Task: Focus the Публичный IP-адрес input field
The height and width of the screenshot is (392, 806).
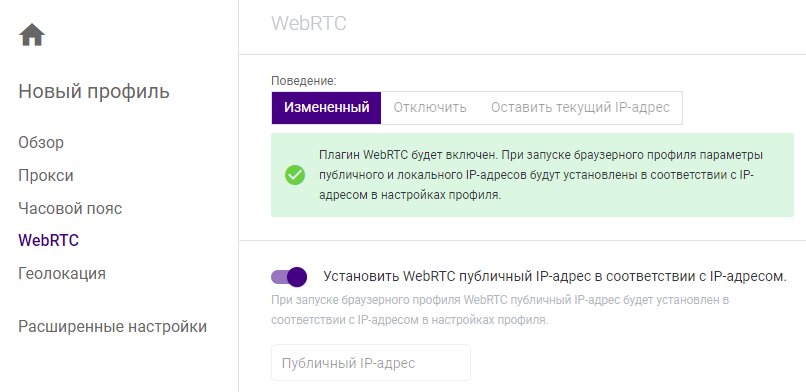Action: tap(371, 363)
